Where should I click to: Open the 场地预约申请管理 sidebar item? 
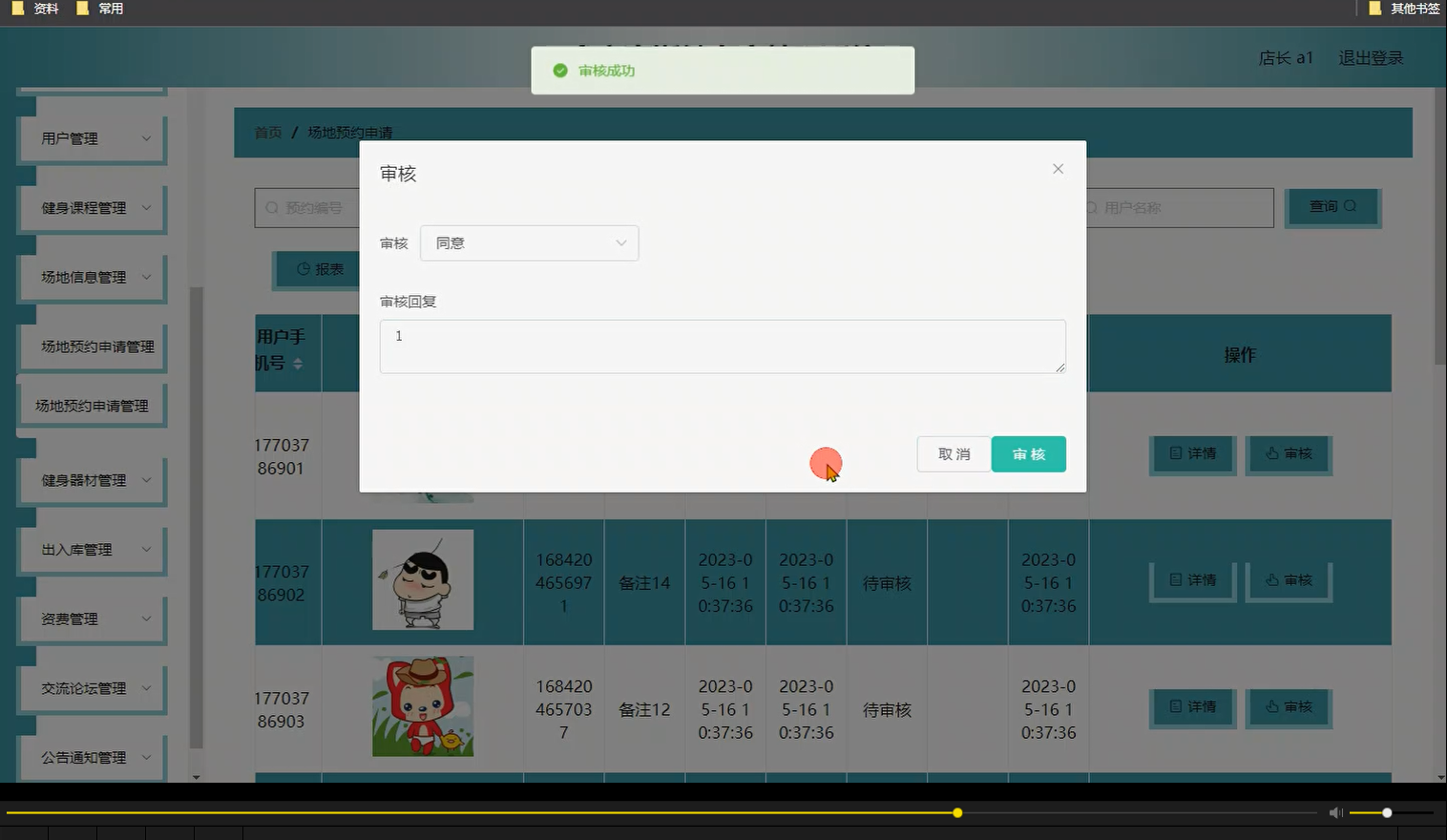pos(92,405)
